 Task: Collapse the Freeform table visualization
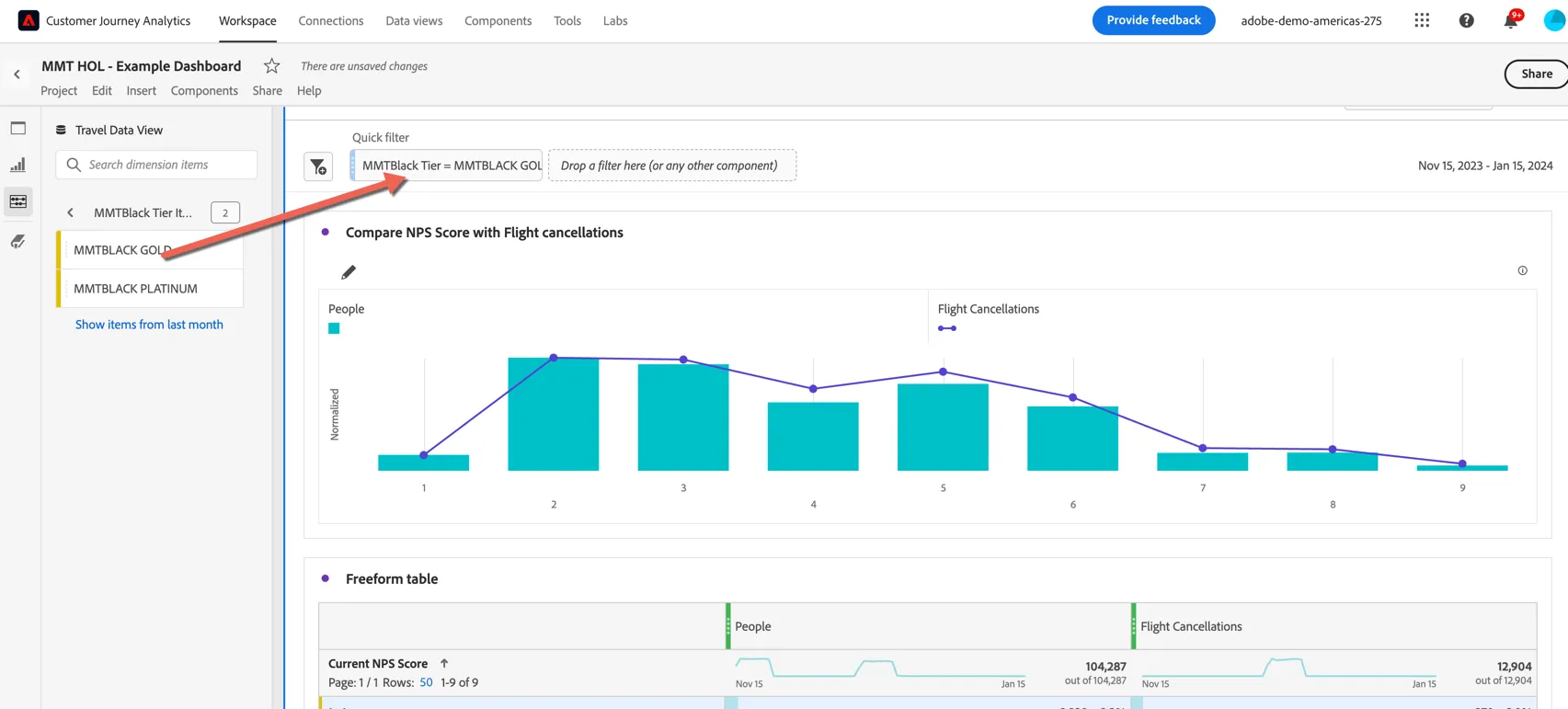325,578
